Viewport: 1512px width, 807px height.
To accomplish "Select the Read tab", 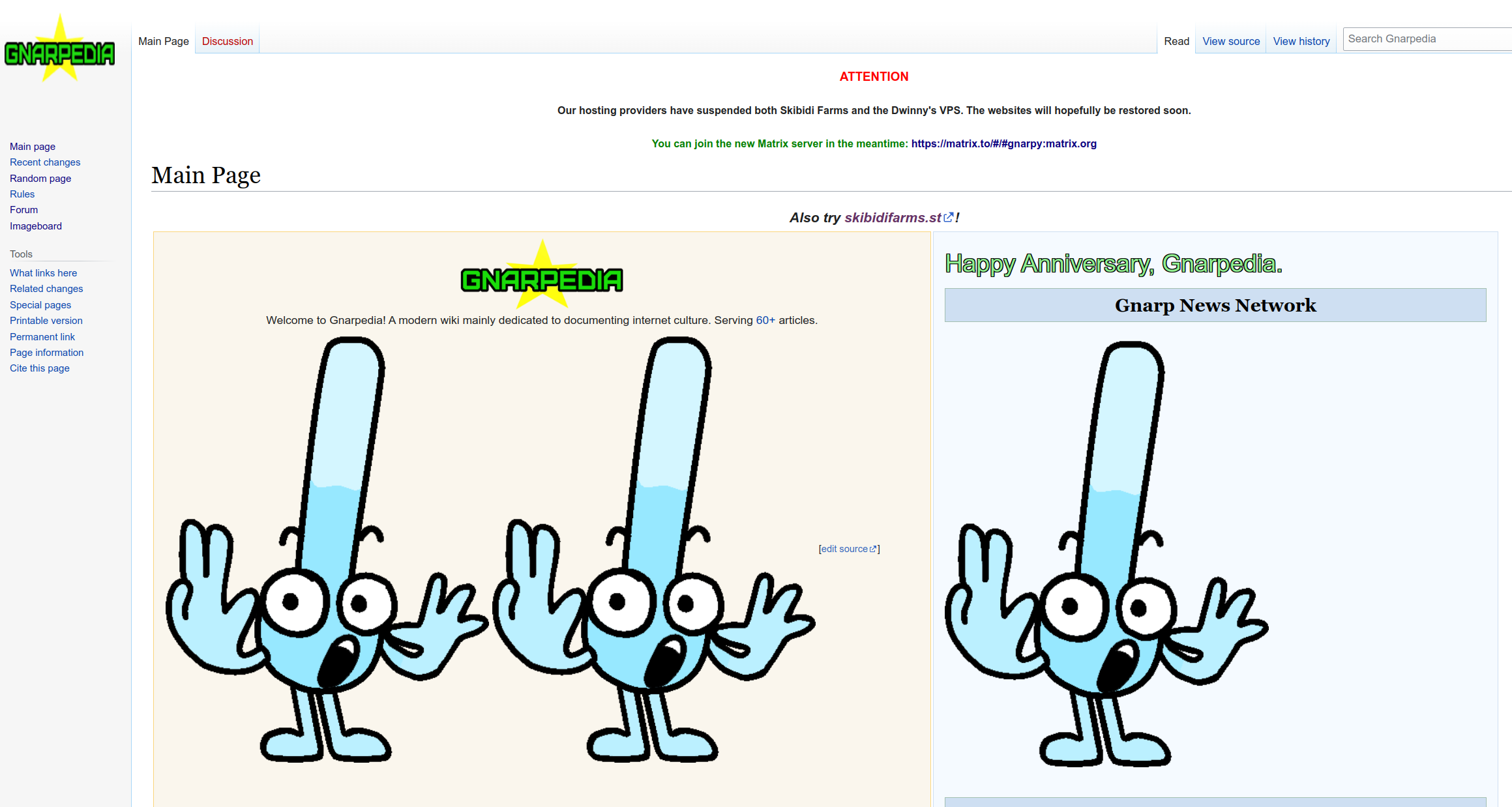I will 1176,41.
